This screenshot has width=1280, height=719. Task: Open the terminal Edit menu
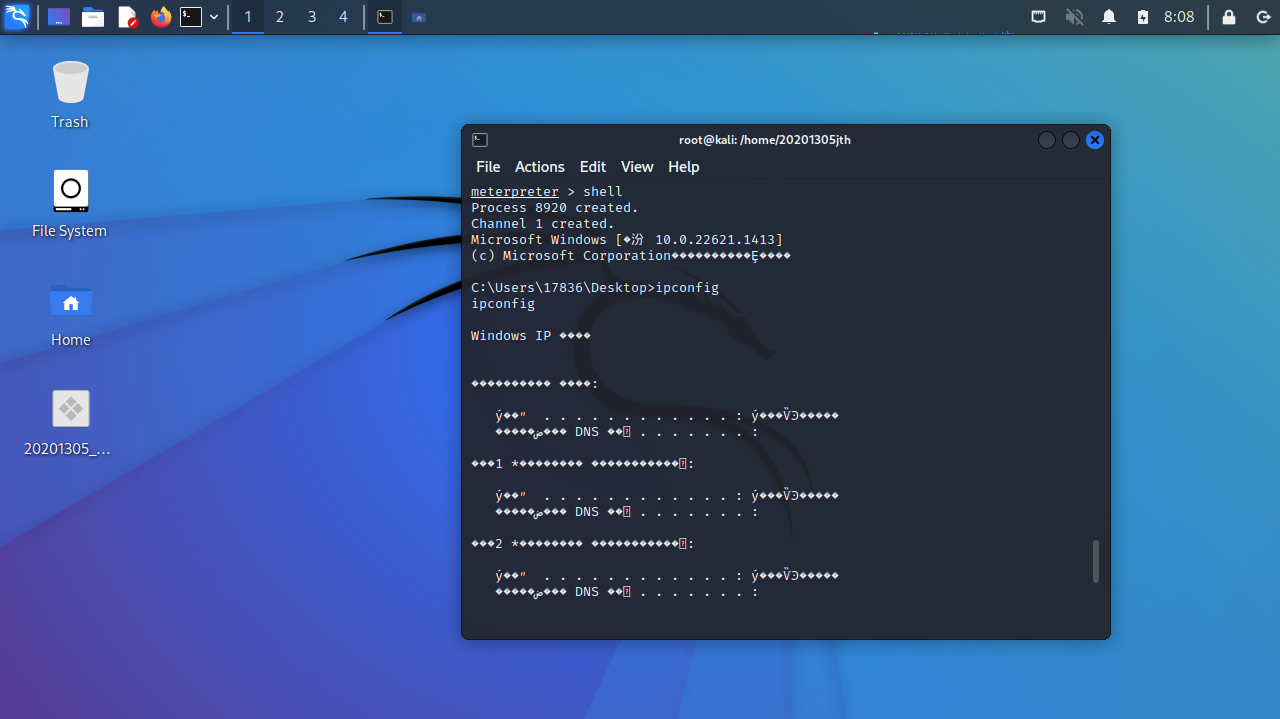pos(593,167)
